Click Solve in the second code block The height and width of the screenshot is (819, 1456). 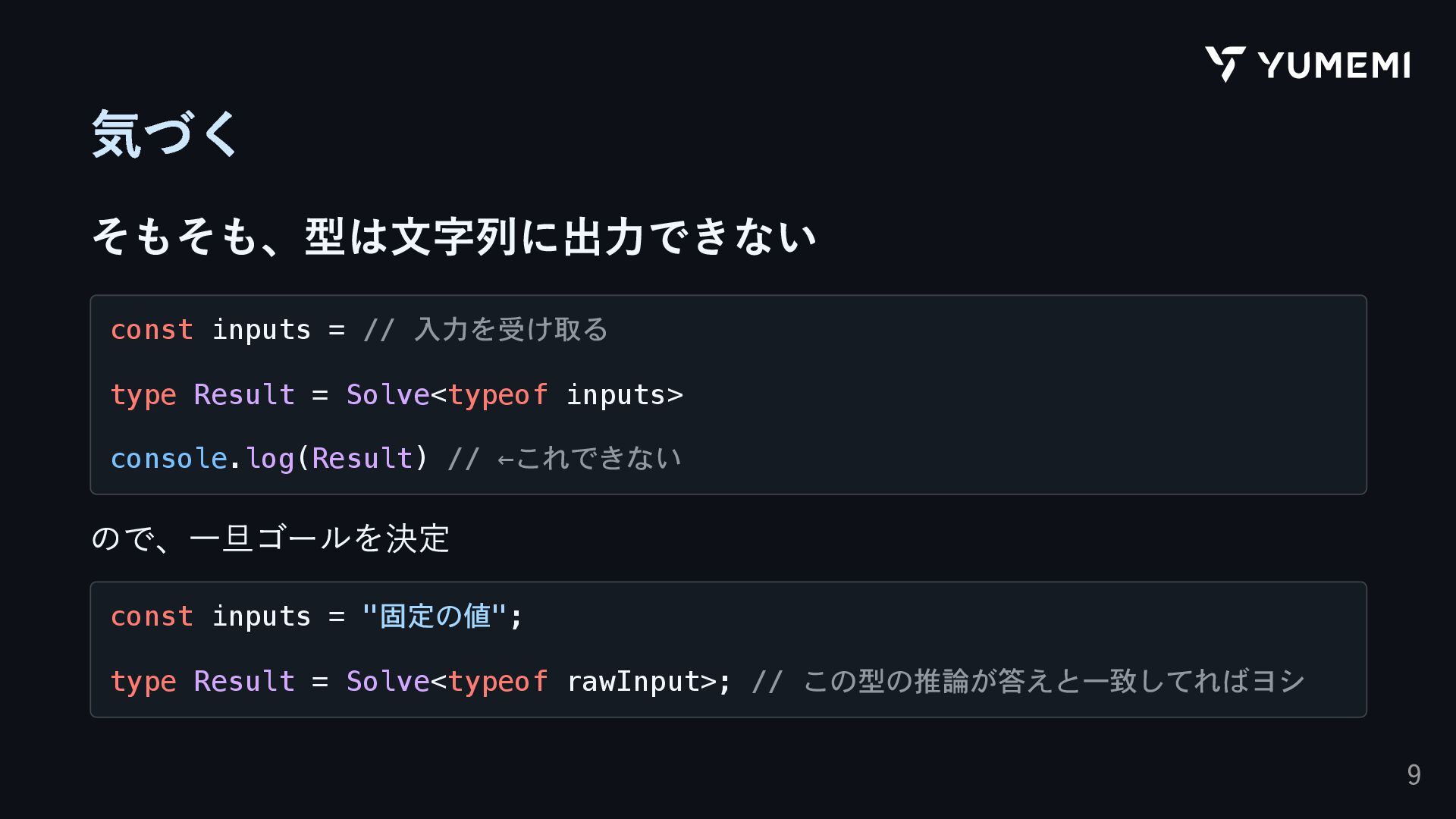tap(388, 682)
